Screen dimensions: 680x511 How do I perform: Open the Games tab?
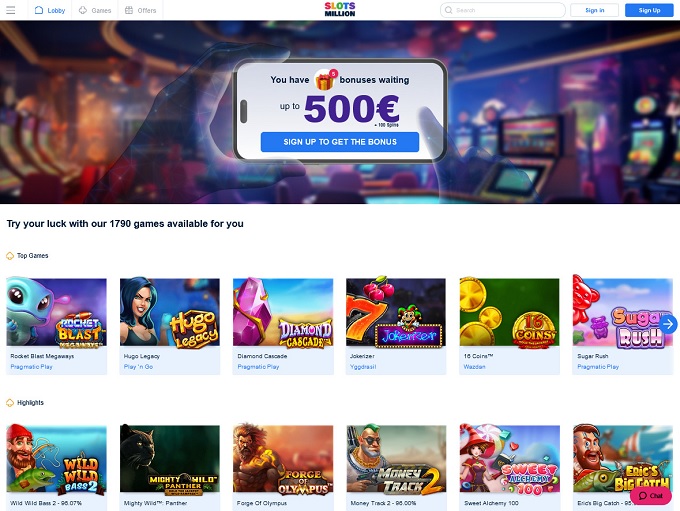click(x=95, y=10)
